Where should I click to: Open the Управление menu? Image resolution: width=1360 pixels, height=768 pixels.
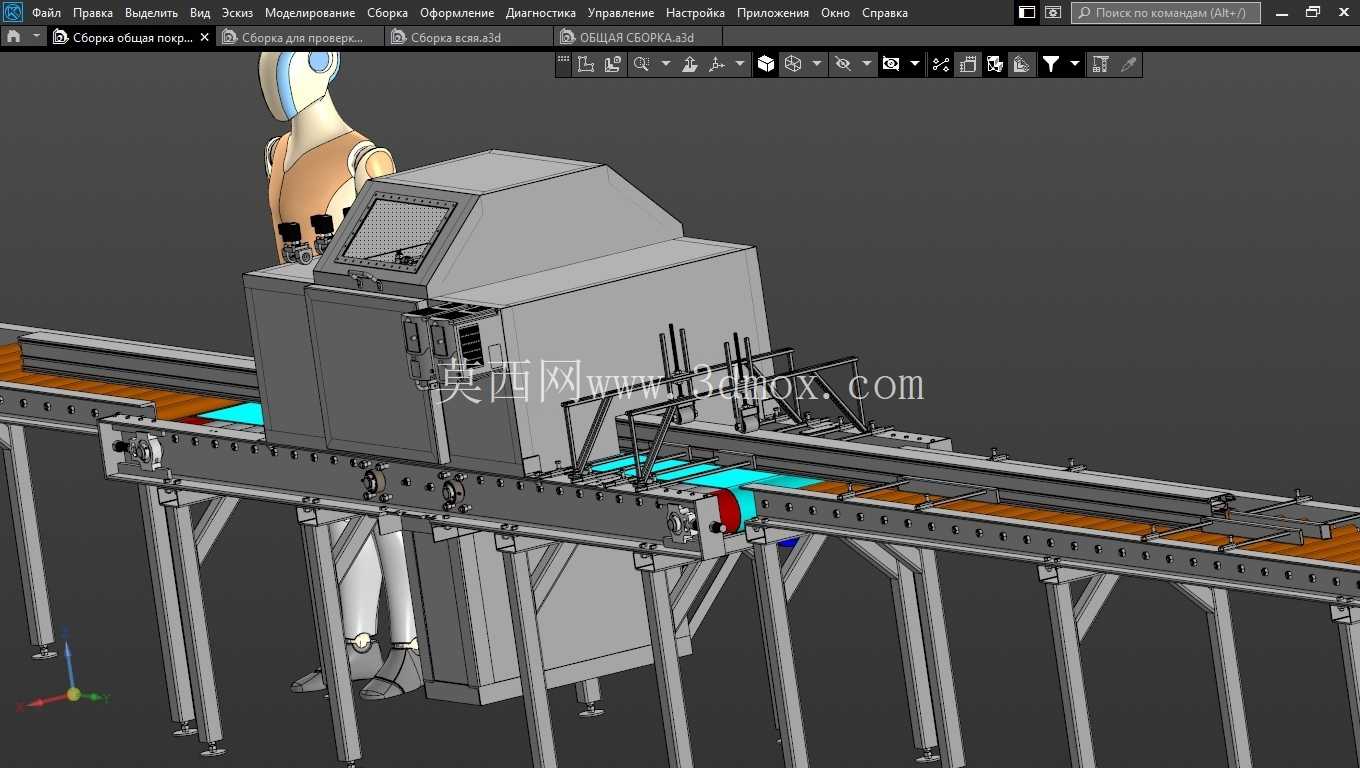click(621, 13)
